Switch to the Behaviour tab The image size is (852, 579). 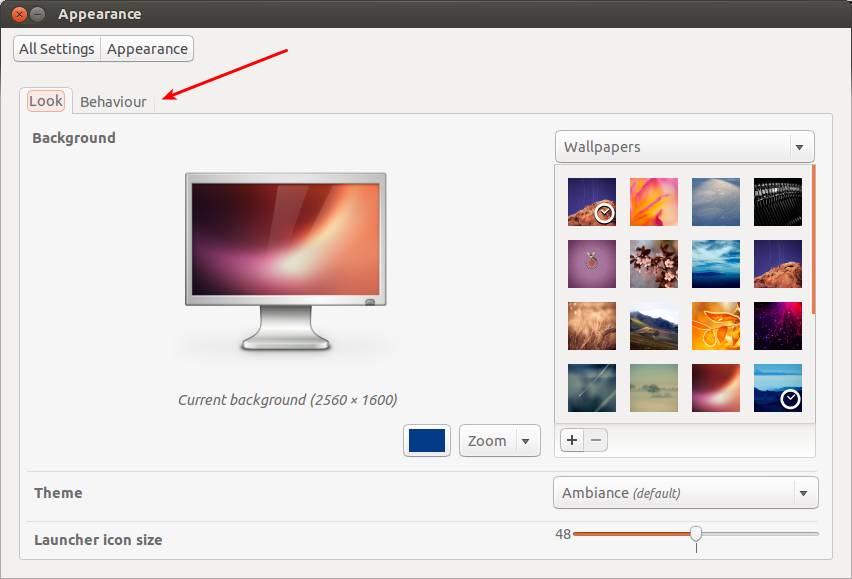pyautogui.click(x=113, y=102)
